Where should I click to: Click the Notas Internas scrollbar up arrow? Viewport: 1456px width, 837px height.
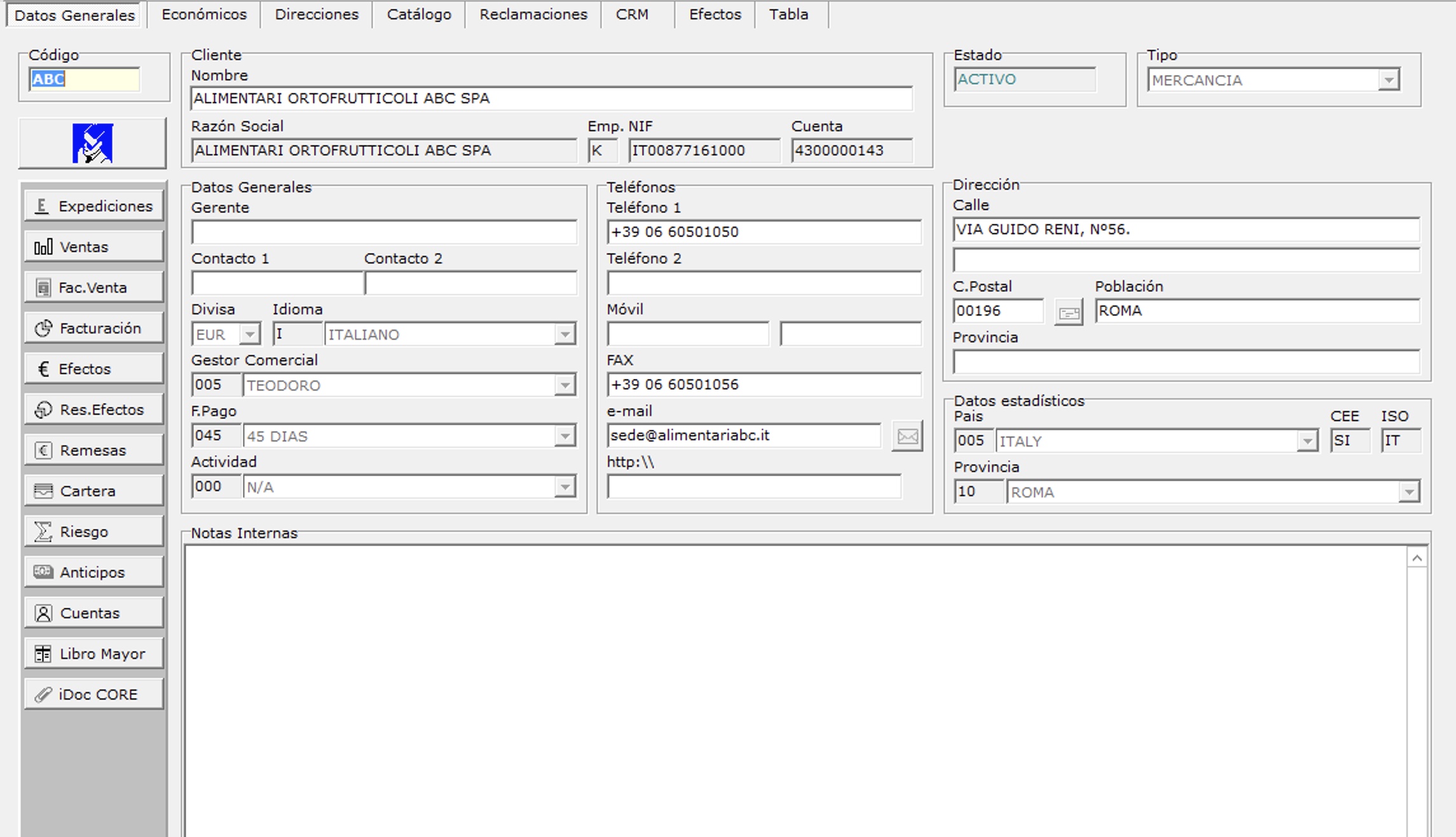tap(1417, 558)
